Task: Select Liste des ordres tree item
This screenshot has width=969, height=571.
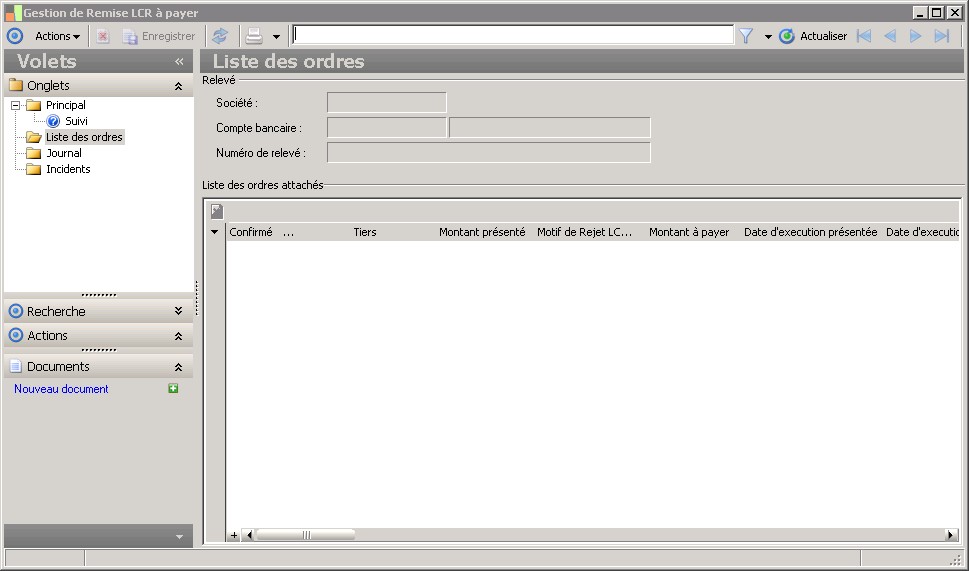Action: click(84, 137)
